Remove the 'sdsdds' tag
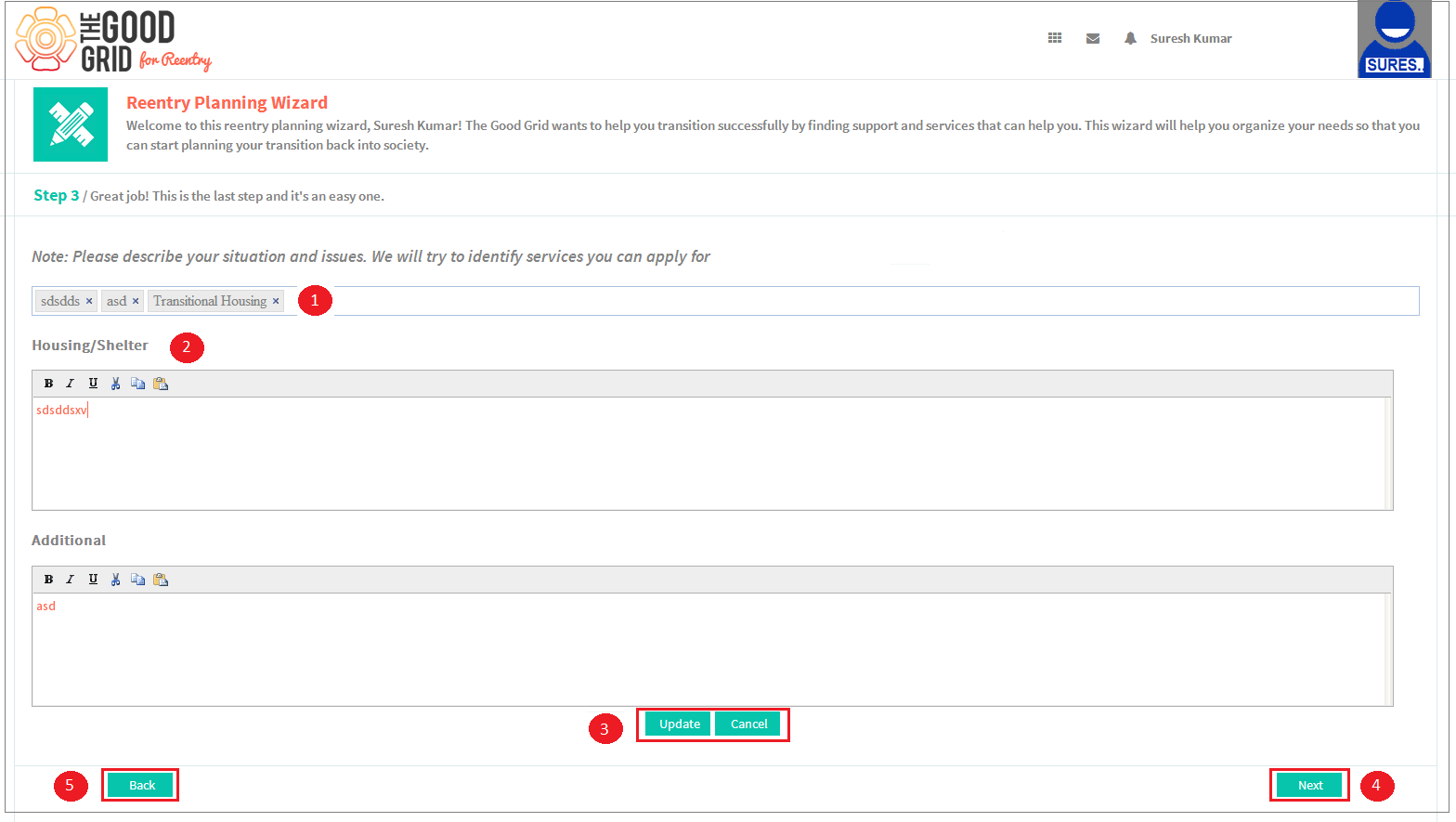1456x822 pixels. tap(89, 301)
